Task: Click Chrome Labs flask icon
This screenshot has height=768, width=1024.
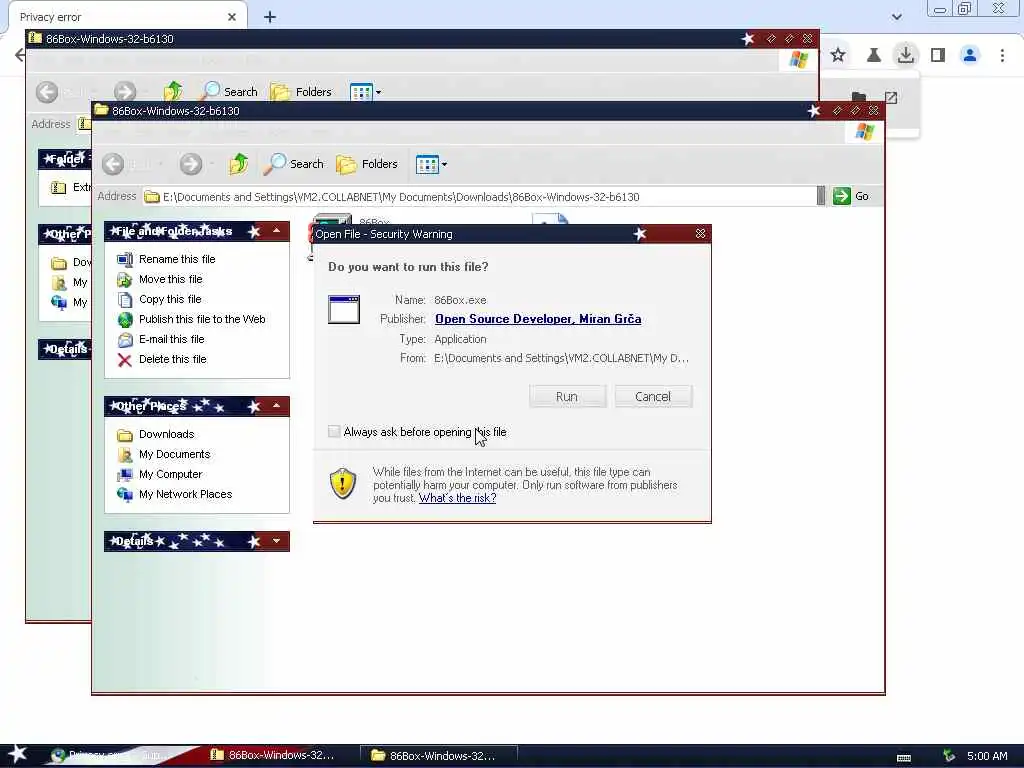Action: click(873, 55)
